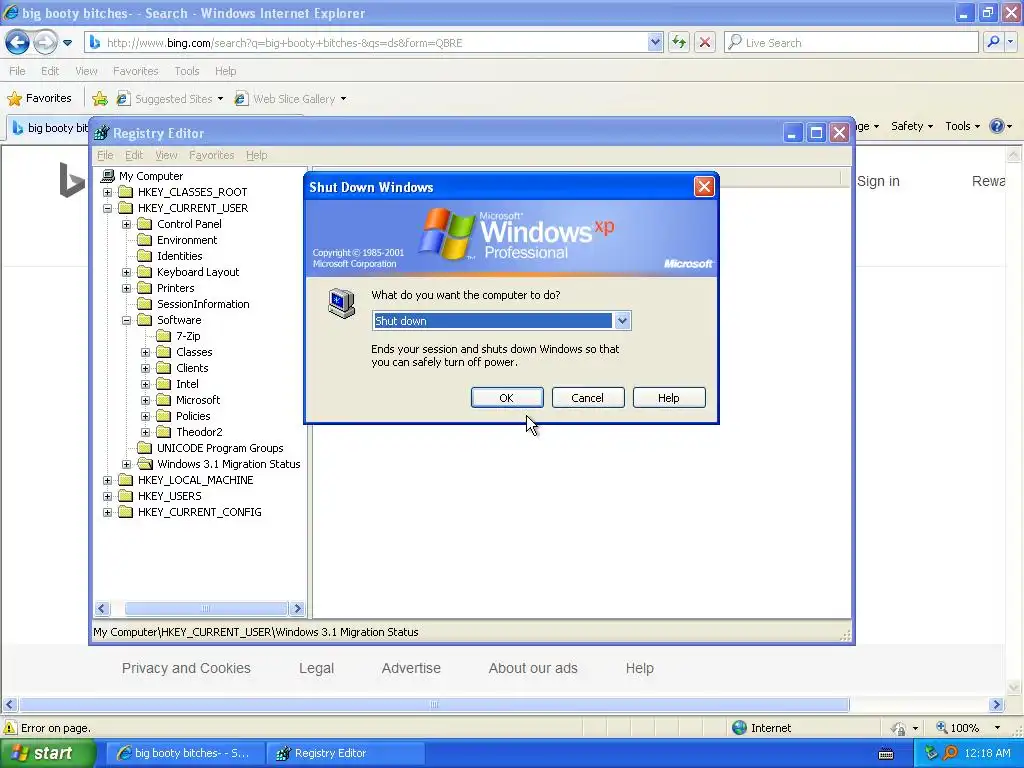The width and height of the screenshot is (1024, 768).
Task: Open the search provider dropdown arrow
Action: tap(1011, 42)
